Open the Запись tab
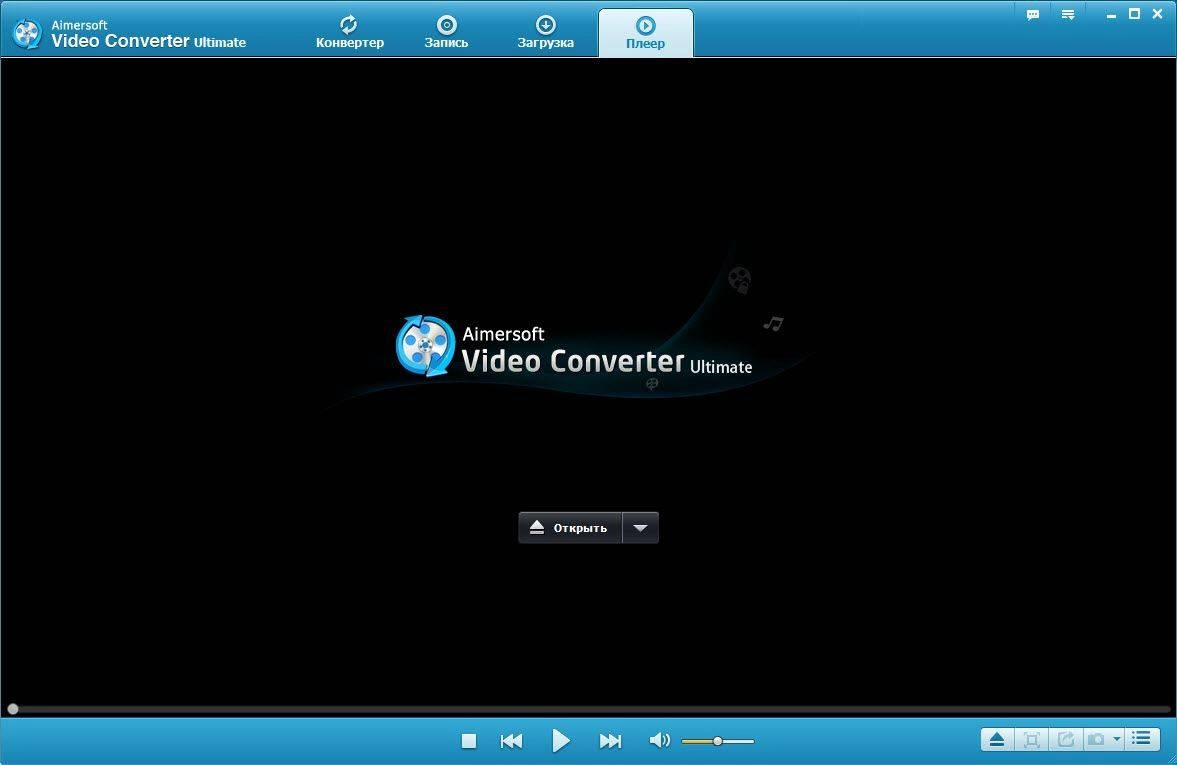The image size is (1177, 765). (446, 32)
